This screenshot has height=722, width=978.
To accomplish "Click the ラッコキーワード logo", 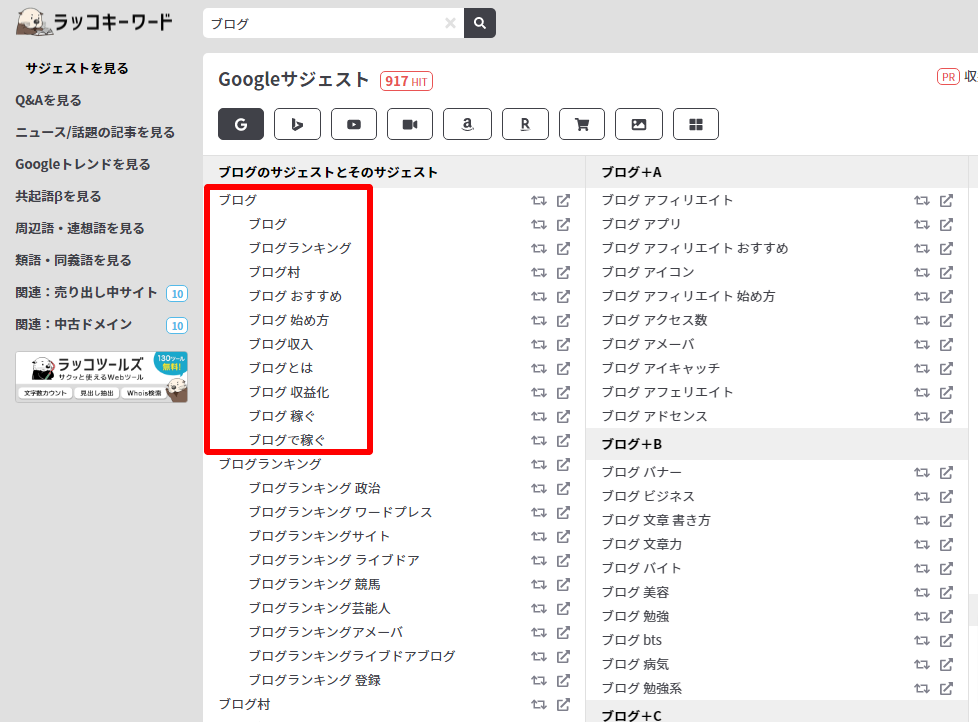I will (94, 21).
